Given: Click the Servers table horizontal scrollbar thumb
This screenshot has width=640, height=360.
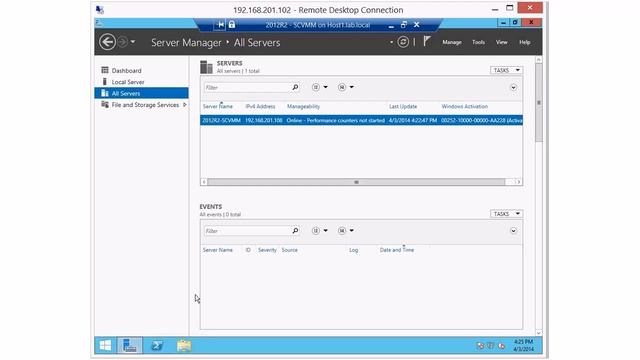Looking at the screenshot, I should (356, 182).
